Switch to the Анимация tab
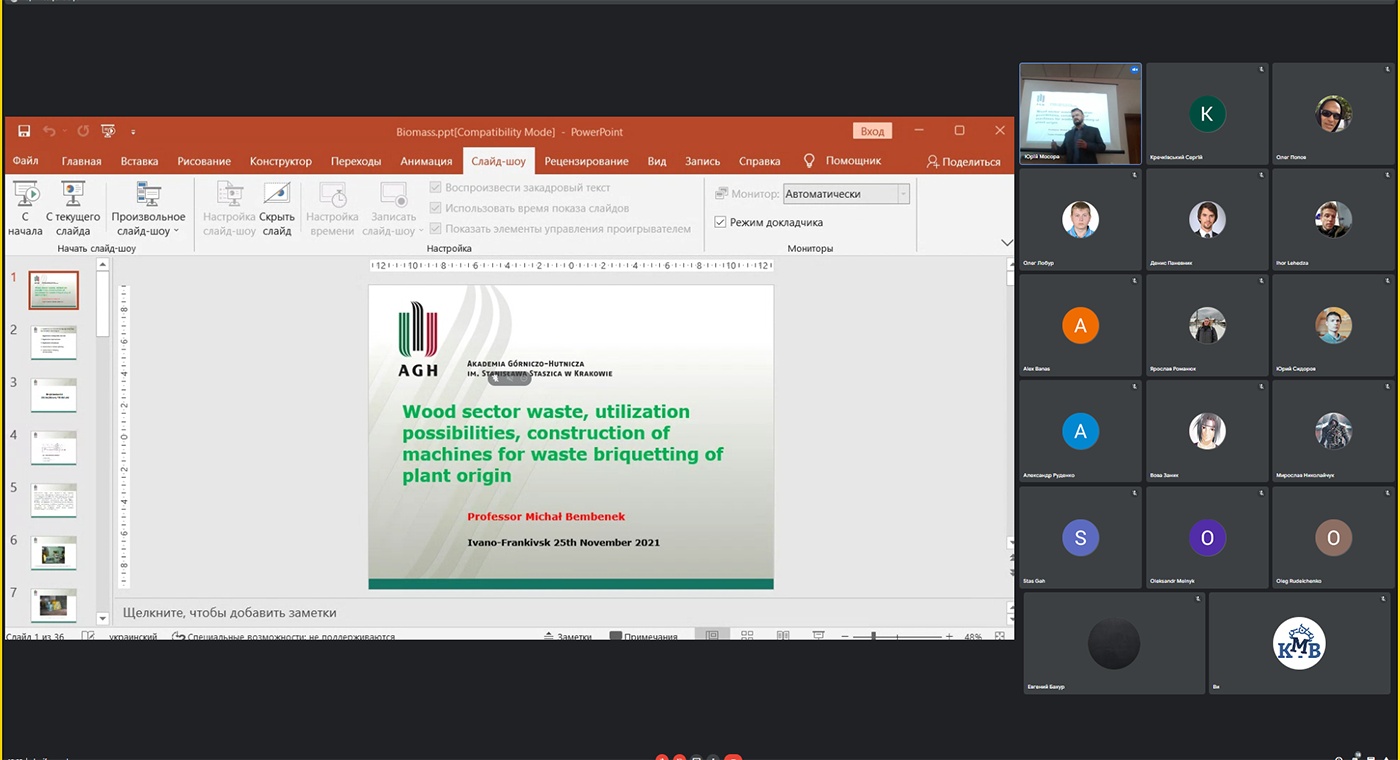This screenshot has width=1400, height=760. click(x=426, y=161)
